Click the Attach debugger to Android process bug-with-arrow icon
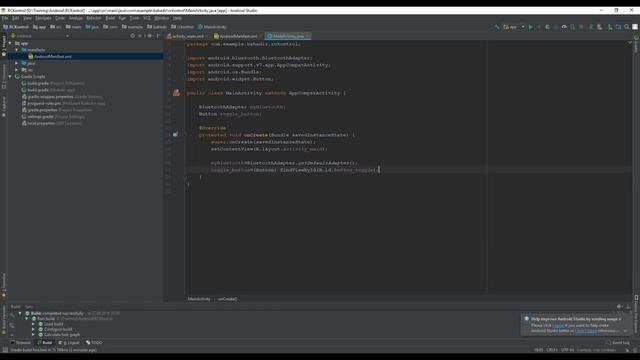640x360 pixels. 573,27
